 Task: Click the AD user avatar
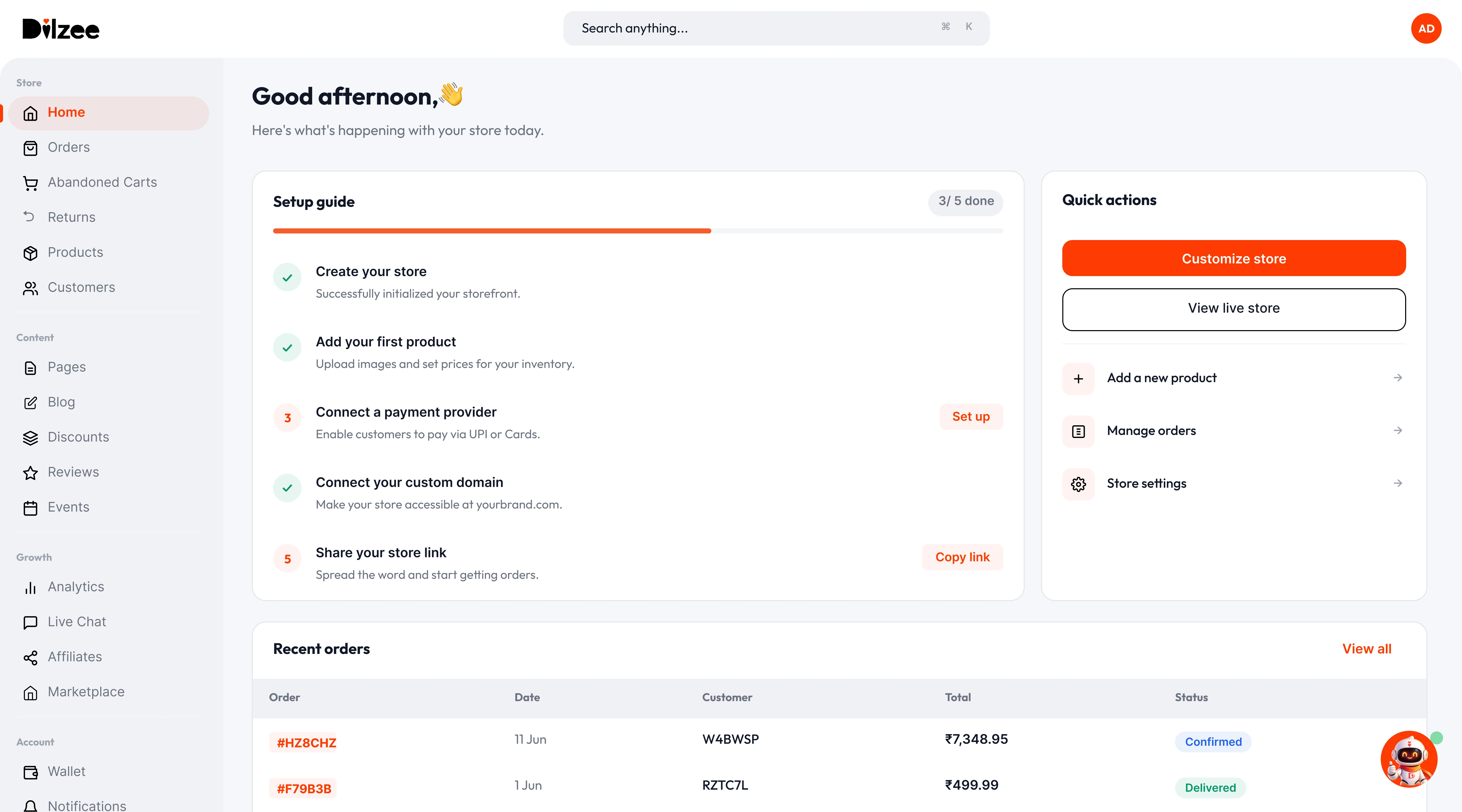click(1426, 28)
